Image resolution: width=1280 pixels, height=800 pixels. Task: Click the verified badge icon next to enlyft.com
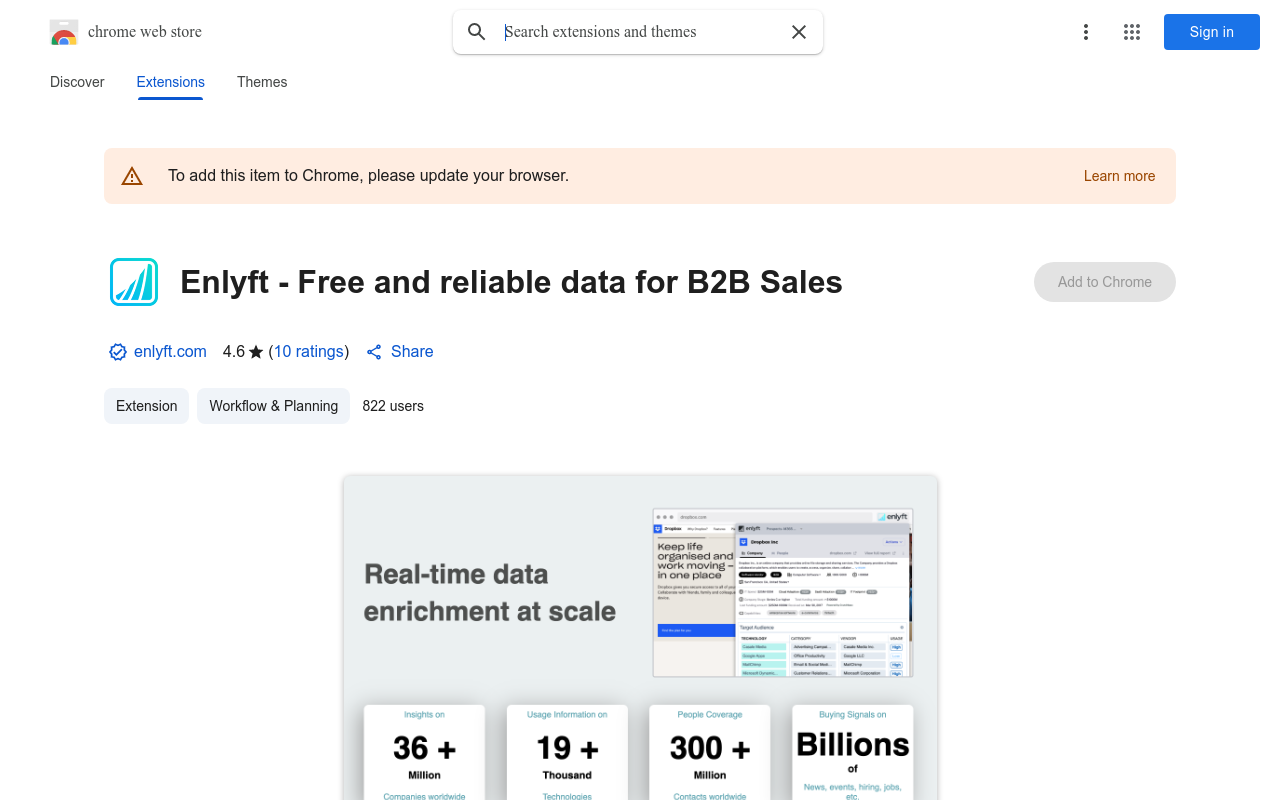[118, 352]
